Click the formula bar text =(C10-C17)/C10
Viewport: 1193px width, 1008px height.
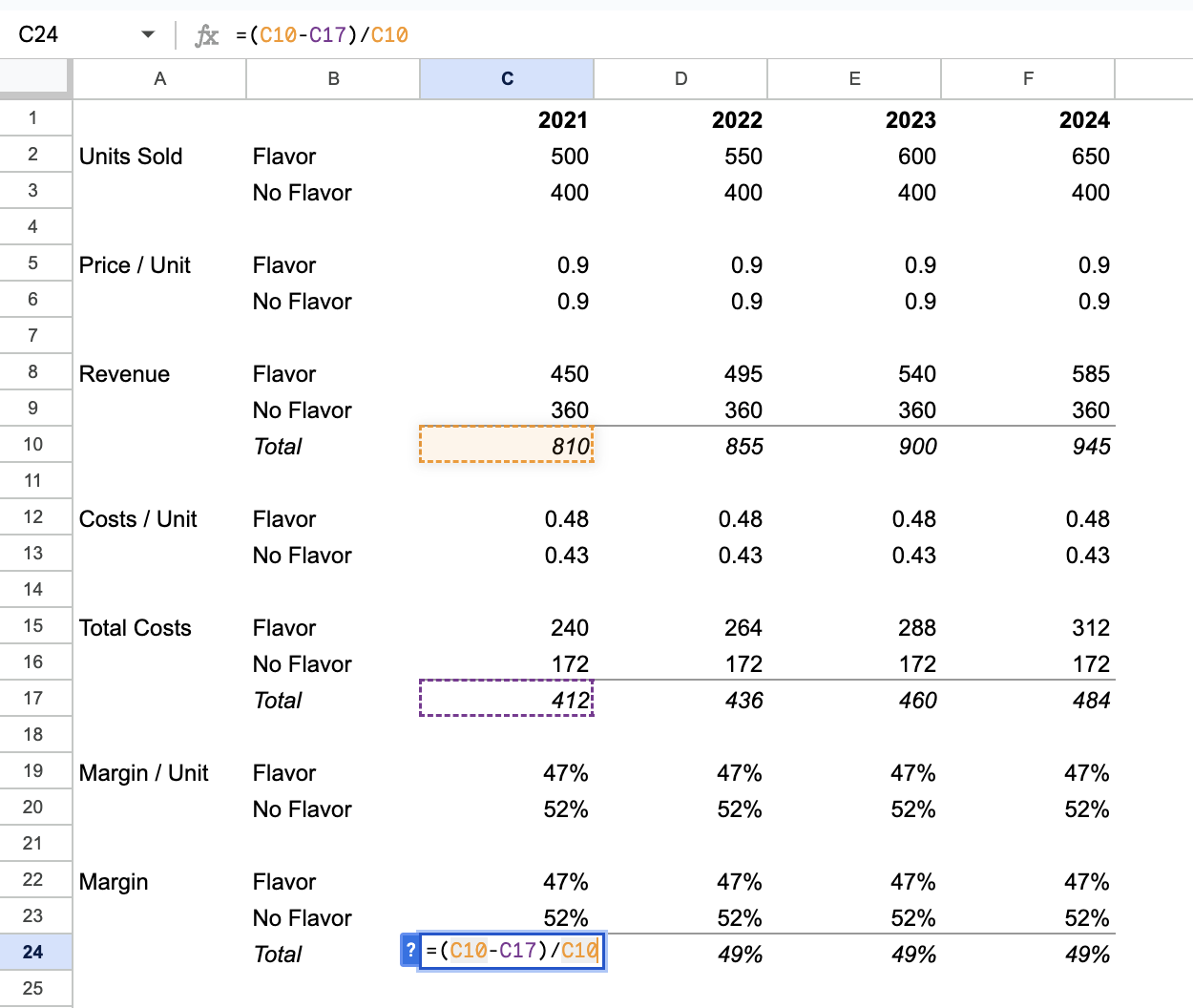[x=323, y=35]
